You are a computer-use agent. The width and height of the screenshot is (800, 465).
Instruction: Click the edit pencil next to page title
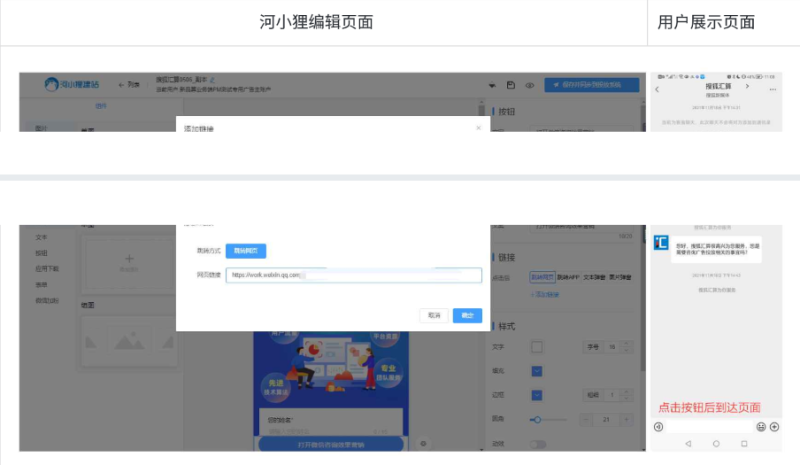(212, 80)
